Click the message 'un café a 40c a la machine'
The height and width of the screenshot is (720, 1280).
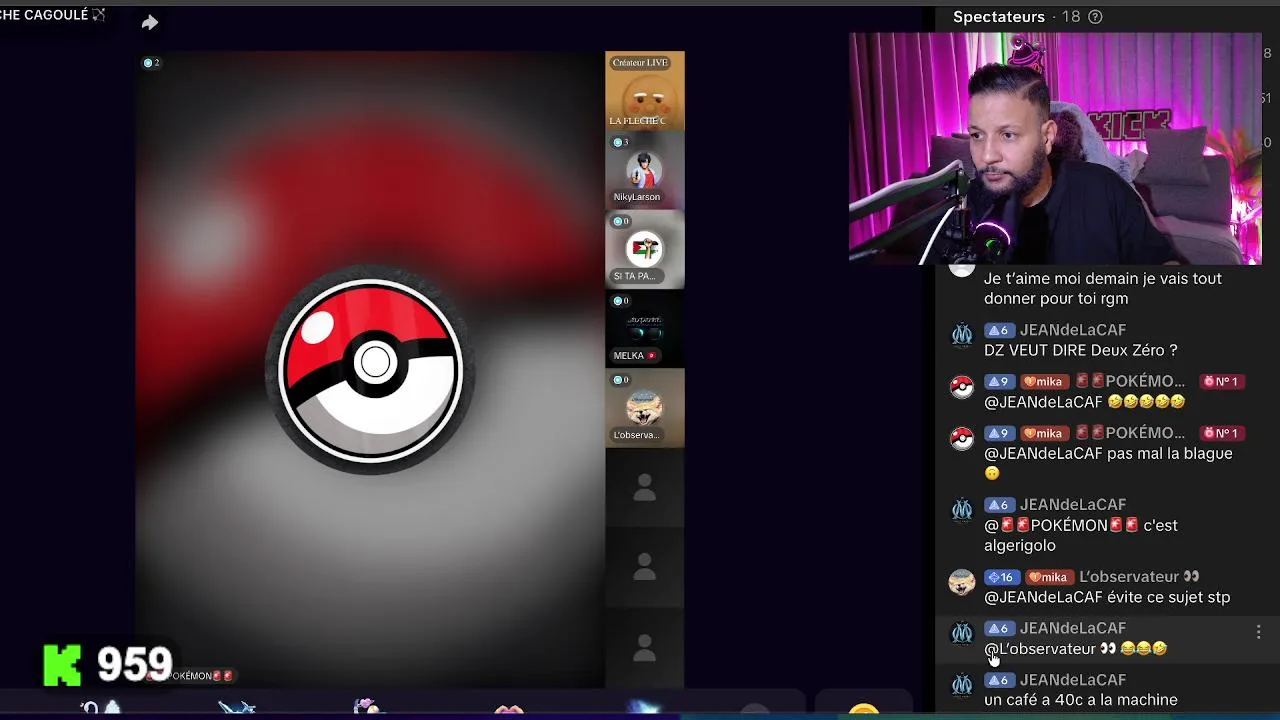click(x=1081, y=700)
